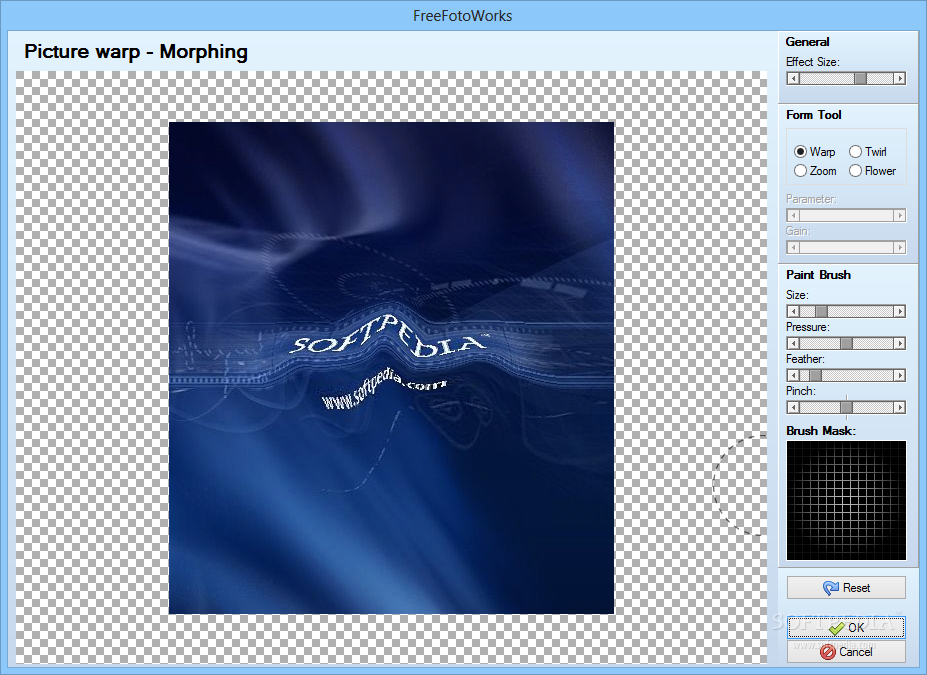
Task: Click the Cancel button
Action: (x=846, y=651)
